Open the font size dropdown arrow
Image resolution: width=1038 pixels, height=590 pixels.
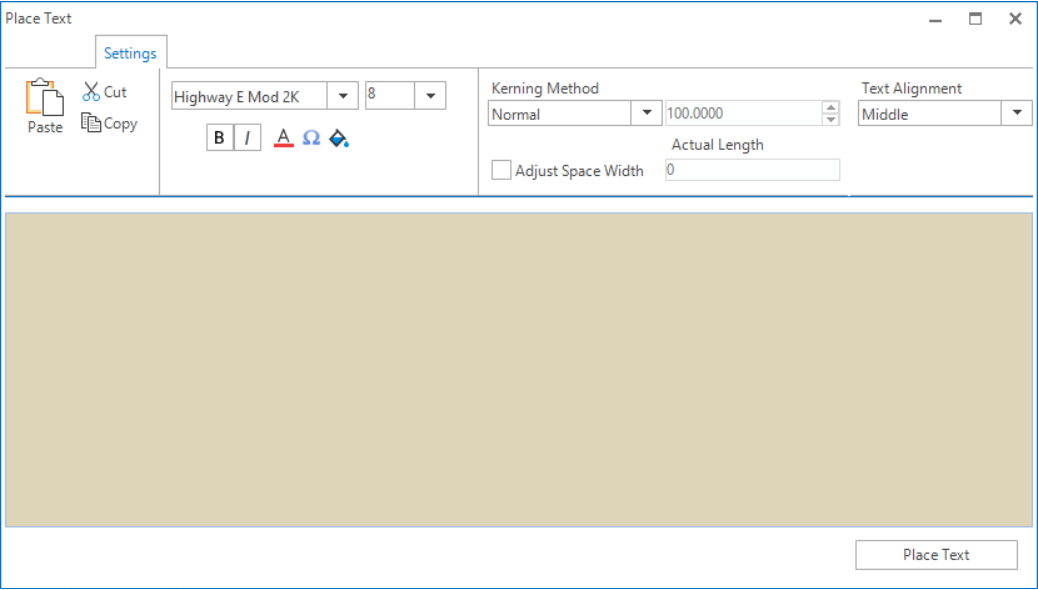pos(430,96)
